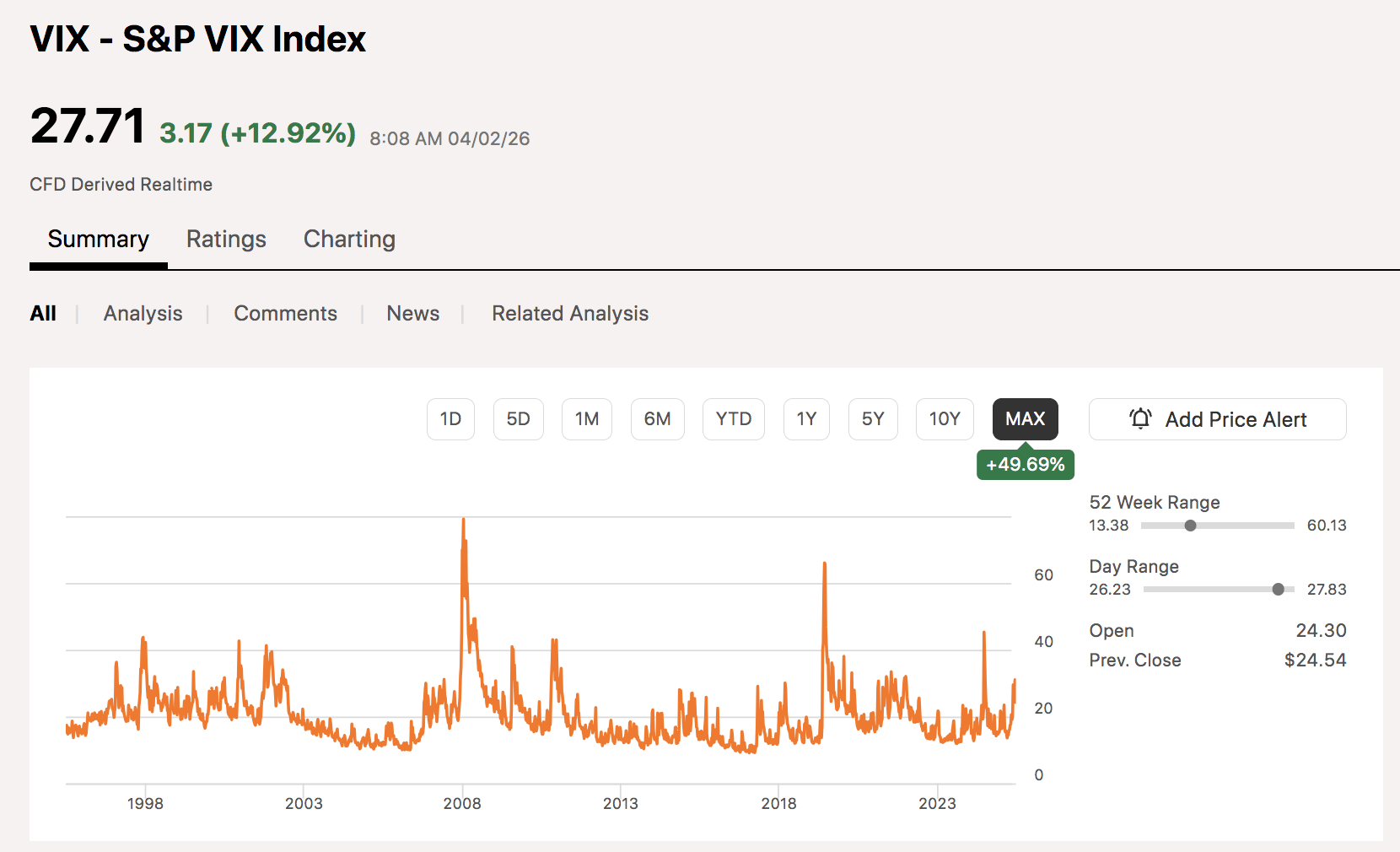
Task: Go to Related Analysis
Action: click(570, 314)
